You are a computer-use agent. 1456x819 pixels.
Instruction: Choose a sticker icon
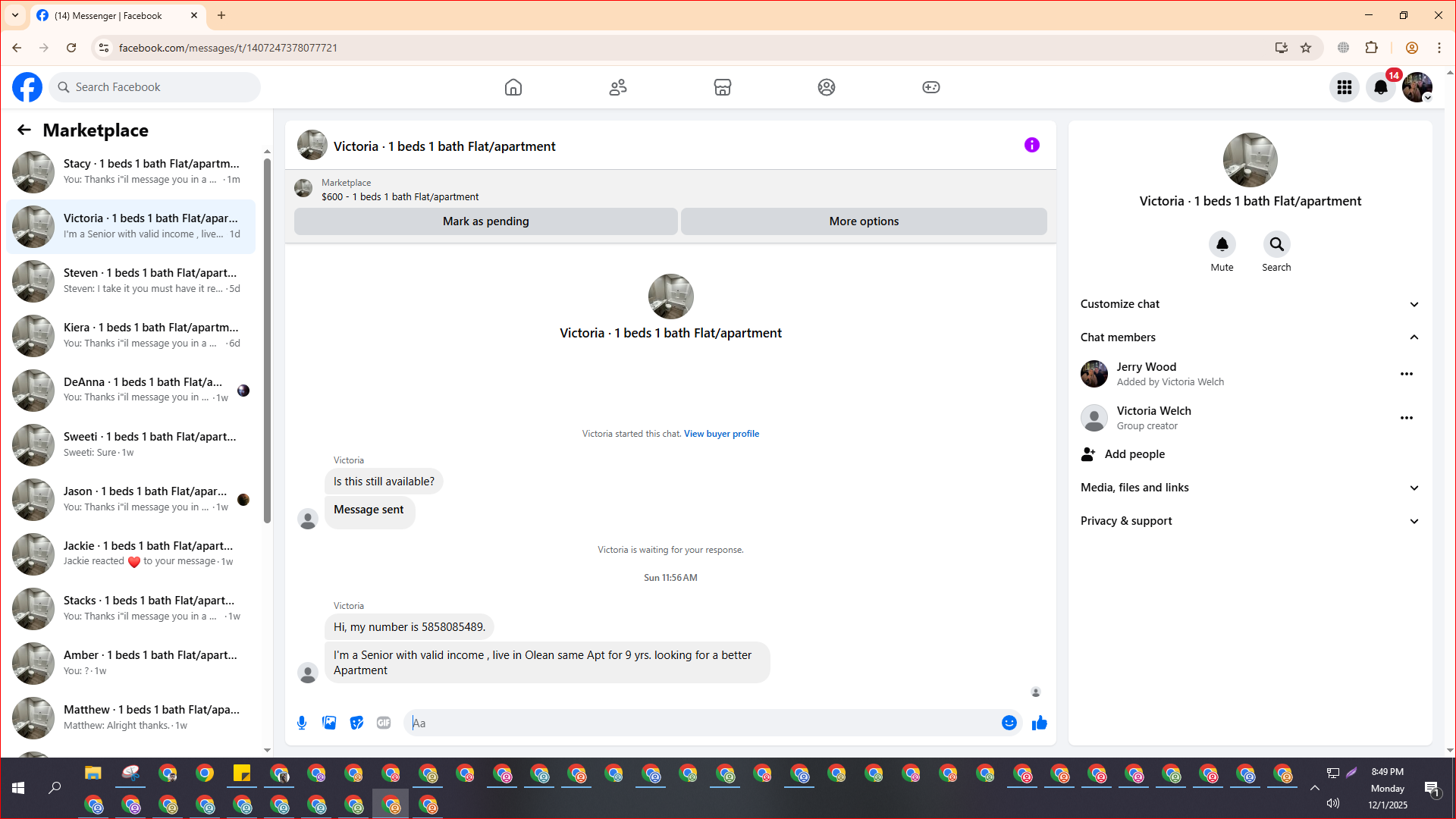(356, 723)
